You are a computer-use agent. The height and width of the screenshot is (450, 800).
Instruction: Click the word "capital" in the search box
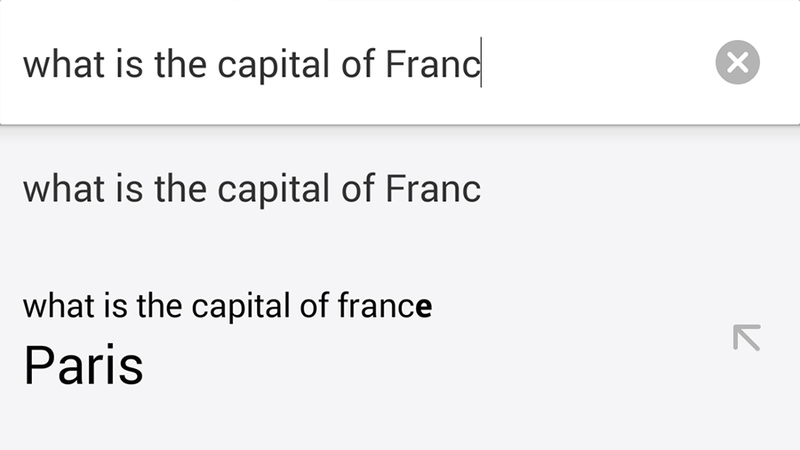(274, 65)
